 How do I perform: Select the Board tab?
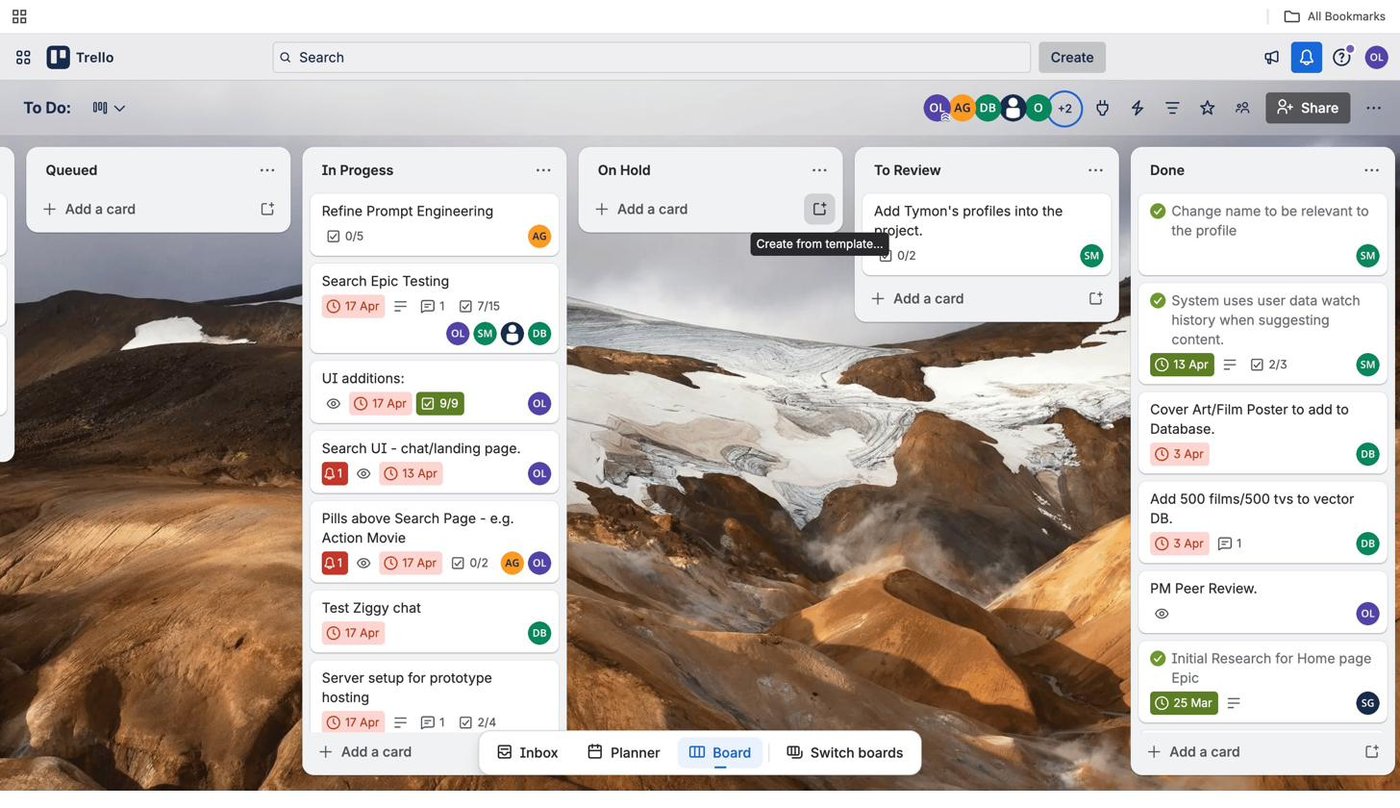[x=720, y=752]
